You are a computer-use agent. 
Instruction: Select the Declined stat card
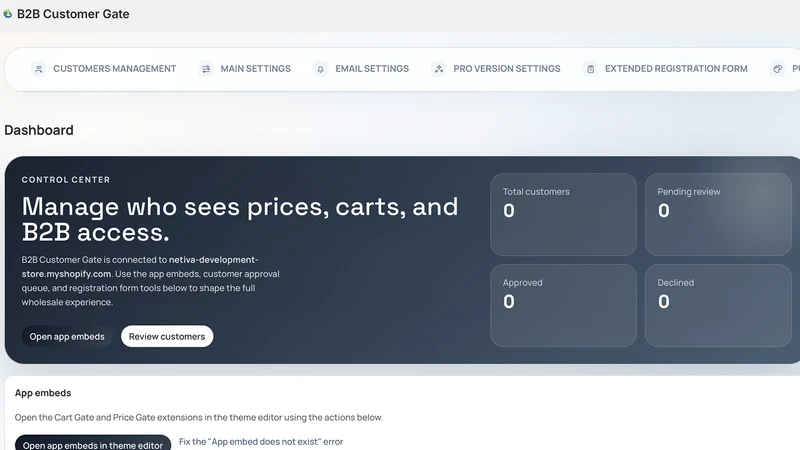tap(718, 306)
